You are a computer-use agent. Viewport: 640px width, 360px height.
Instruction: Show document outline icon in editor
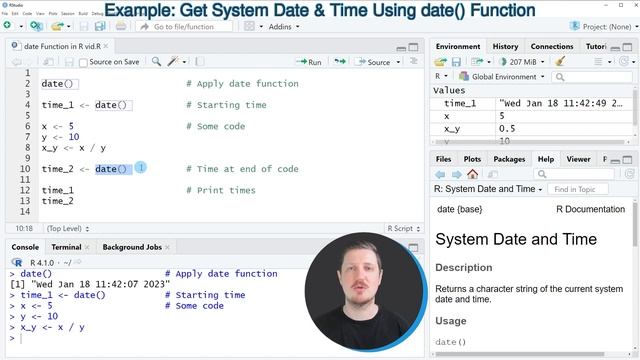tap(413, 61)
